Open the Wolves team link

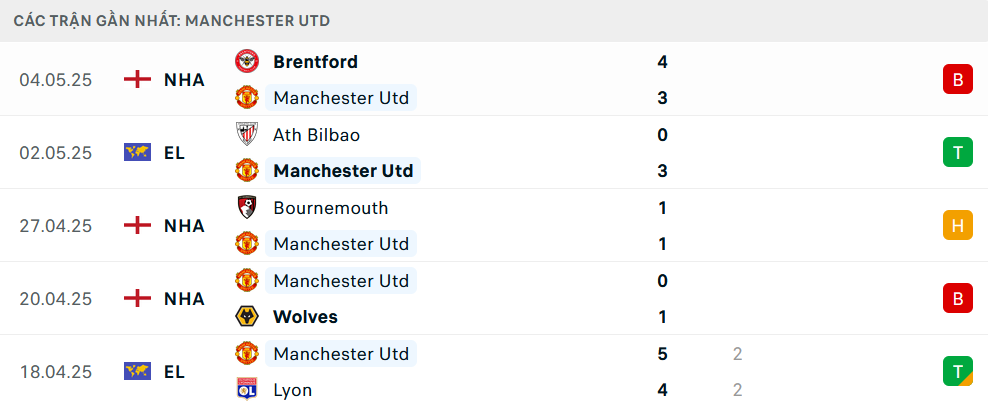point(306,317)
